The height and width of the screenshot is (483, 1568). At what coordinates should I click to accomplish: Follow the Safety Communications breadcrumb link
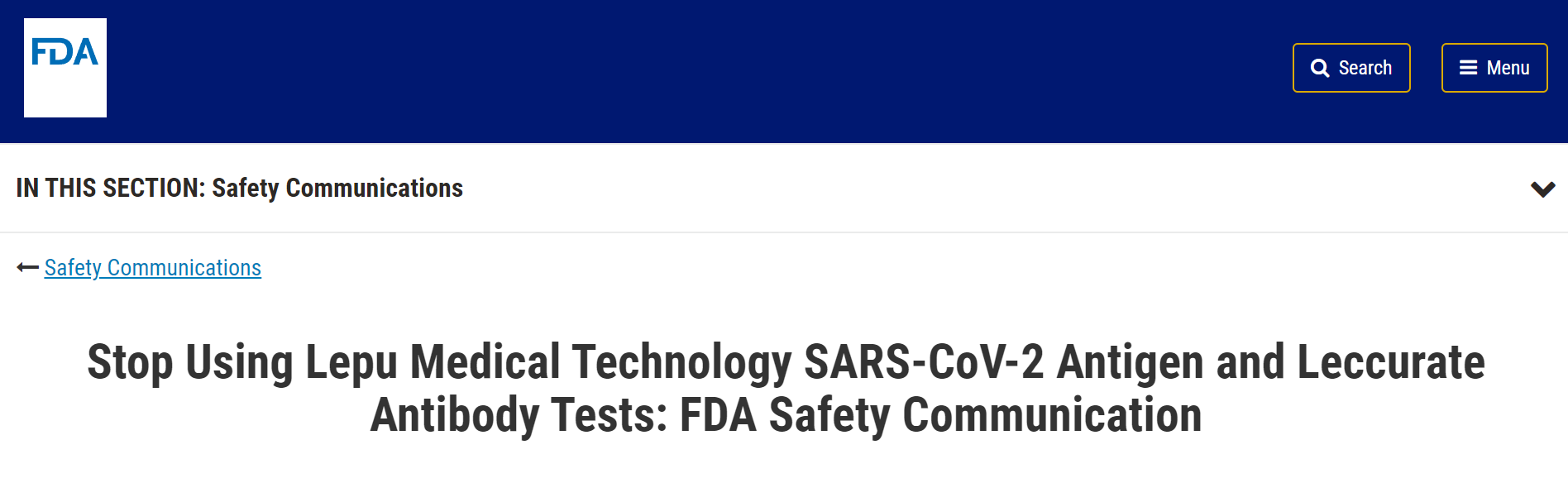coord(153,268)
